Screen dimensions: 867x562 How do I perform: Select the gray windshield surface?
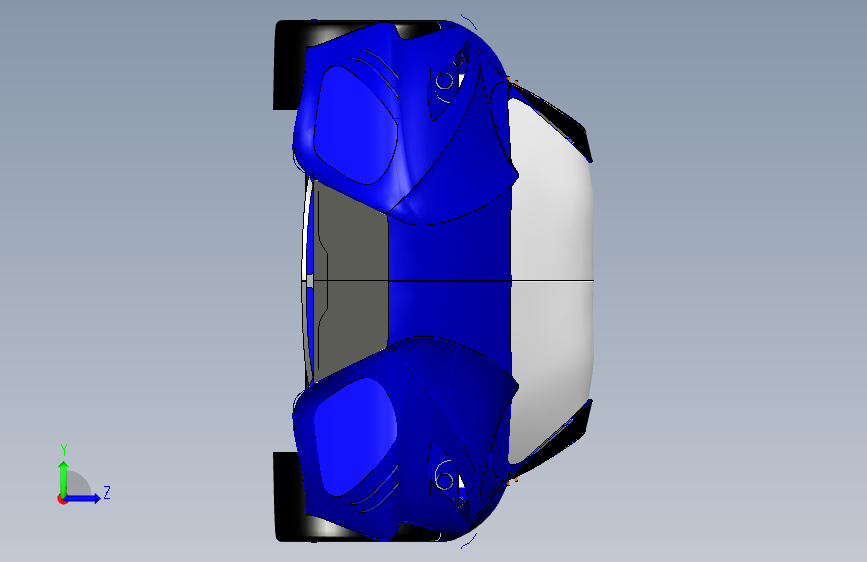tap(352, 280)
